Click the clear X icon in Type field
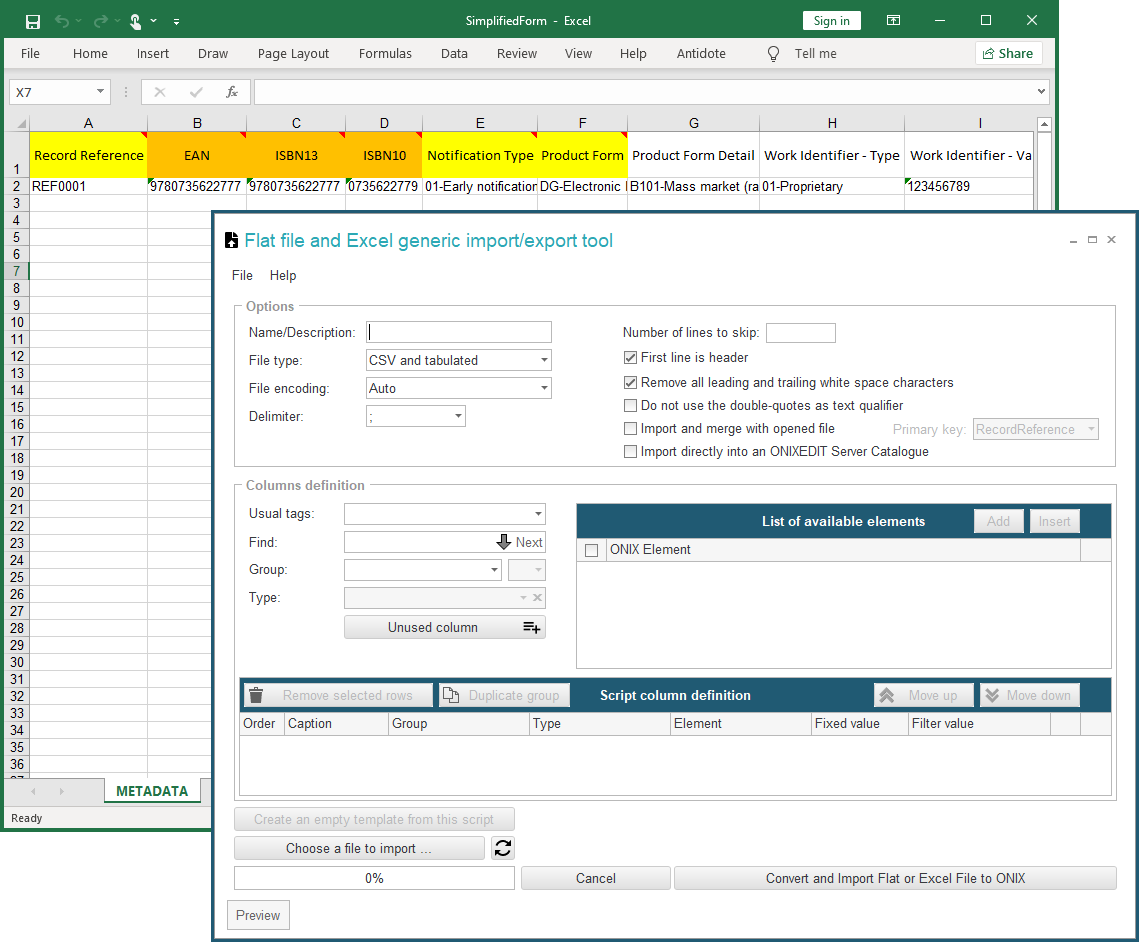 (x=537, y=598)
